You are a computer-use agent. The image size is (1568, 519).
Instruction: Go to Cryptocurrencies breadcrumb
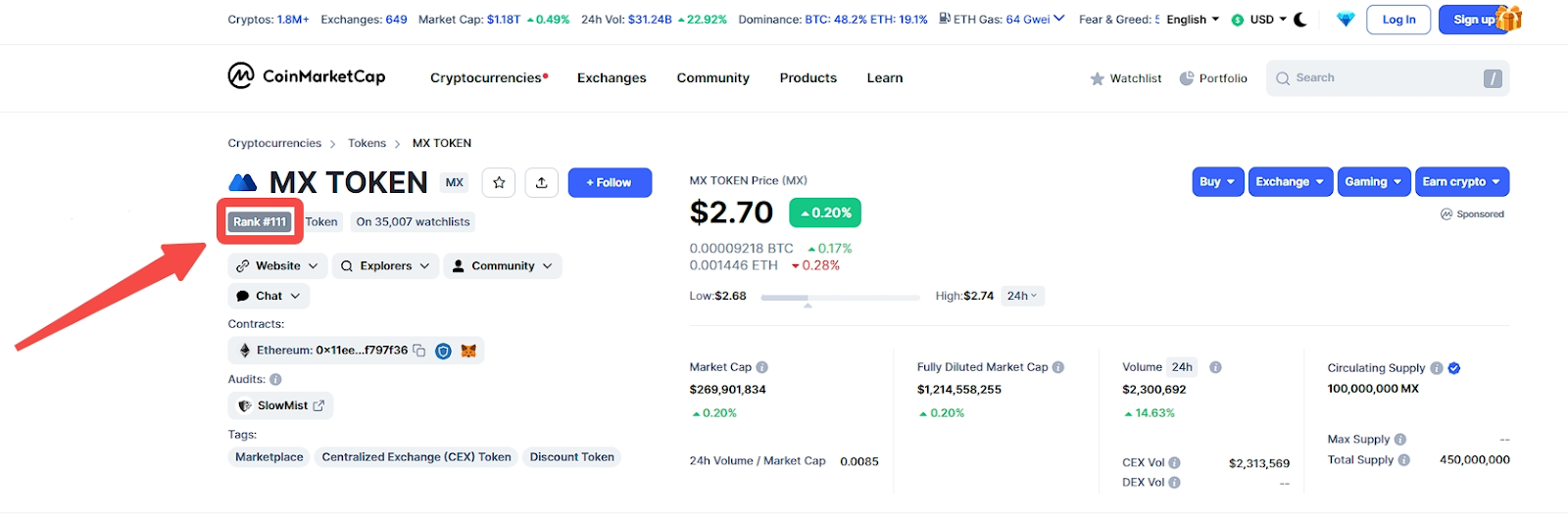pos(274,143)
